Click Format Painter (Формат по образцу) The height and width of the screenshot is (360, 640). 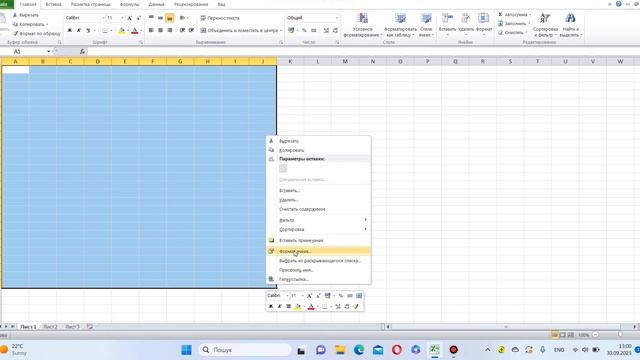click(36, 33)
